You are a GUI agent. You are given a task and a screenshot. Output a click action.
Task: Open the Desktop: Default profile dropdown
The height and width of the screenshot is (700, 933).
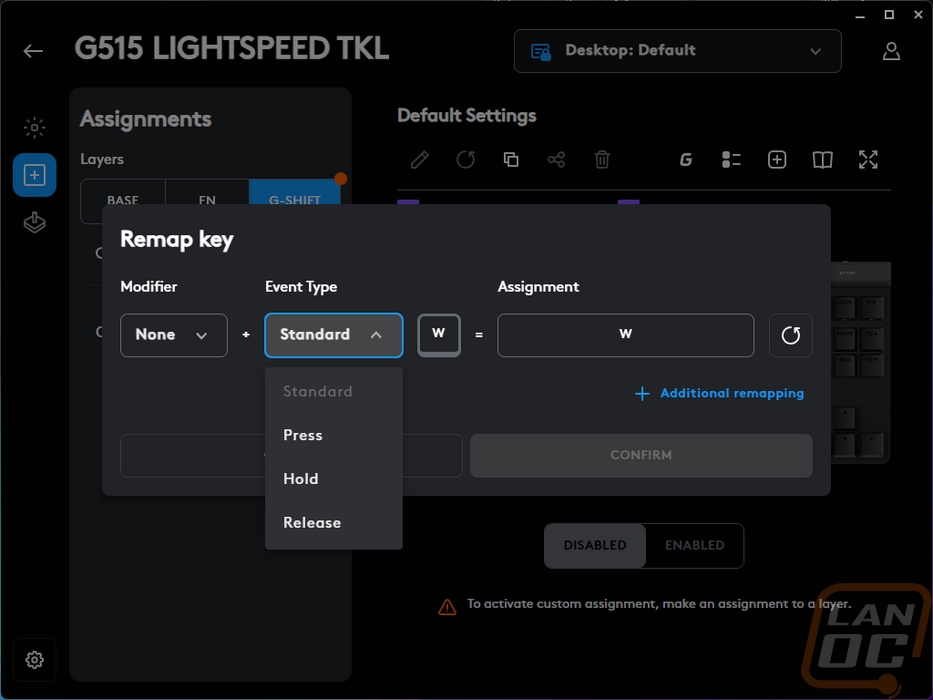click(678, 51)
